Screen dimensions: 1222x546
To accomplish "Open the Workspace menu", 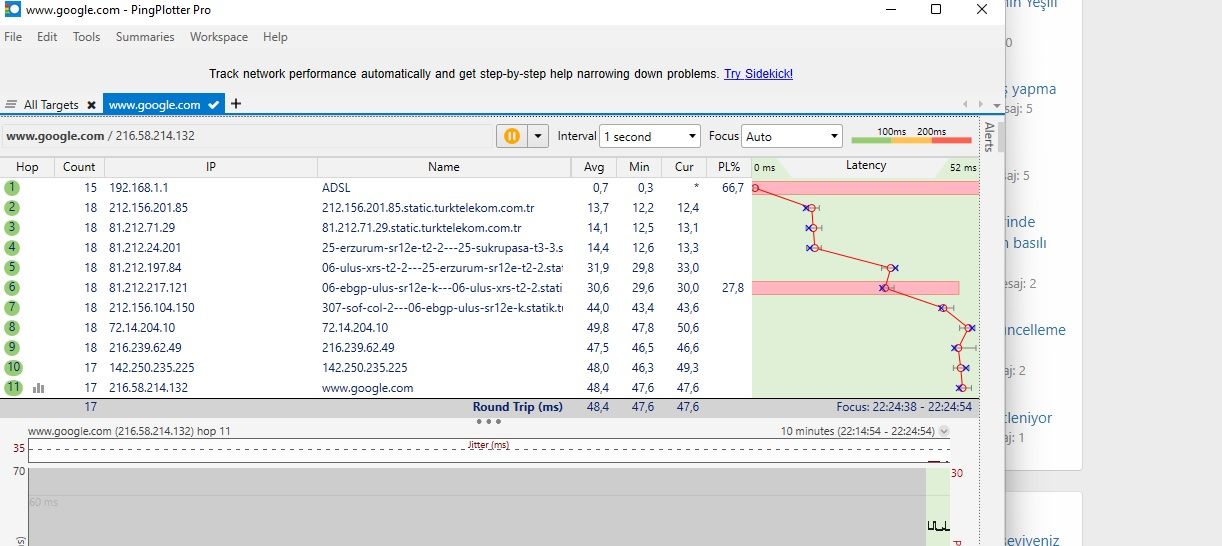I will 219,37.
